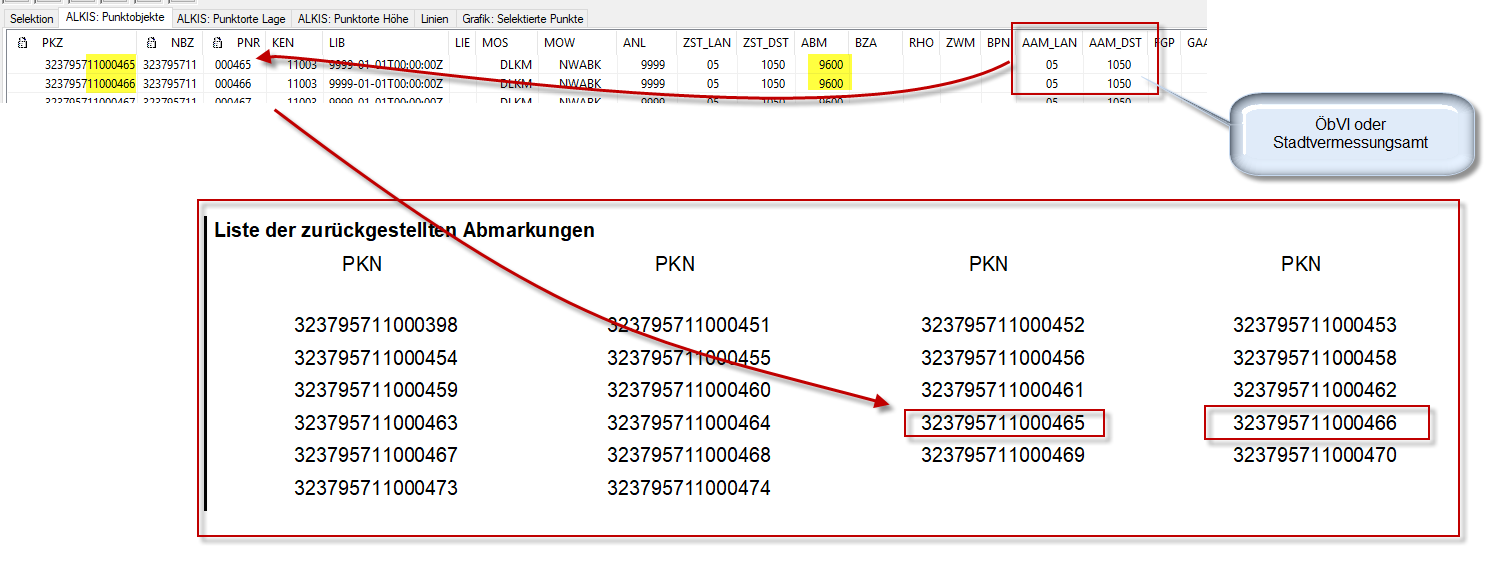Click boxed list entry 323795711000466
Viewport: 1499px width, 573px height.
click(x=1315, y=423)
